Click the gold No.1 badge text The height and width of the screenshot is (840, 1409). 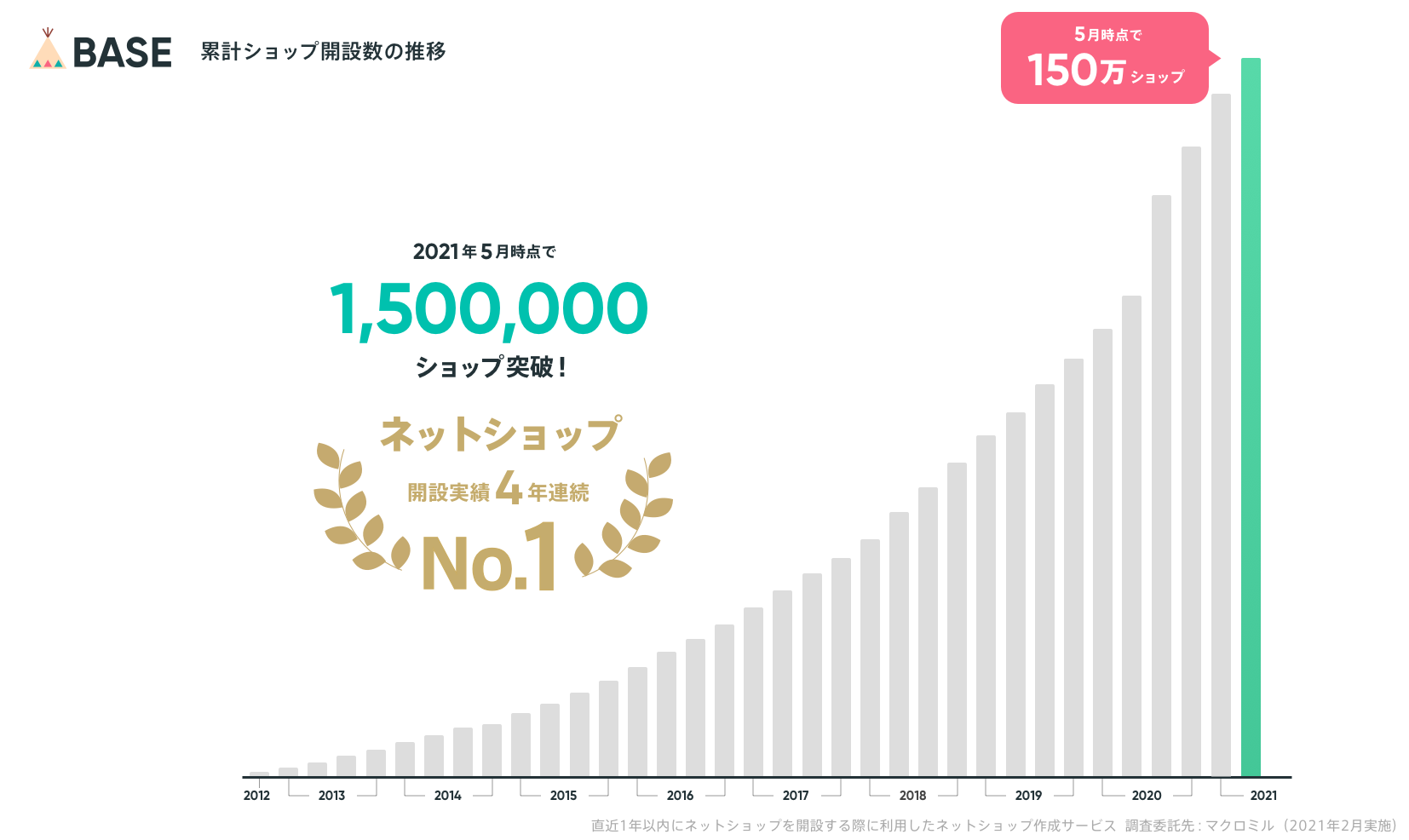coord(490,557)
